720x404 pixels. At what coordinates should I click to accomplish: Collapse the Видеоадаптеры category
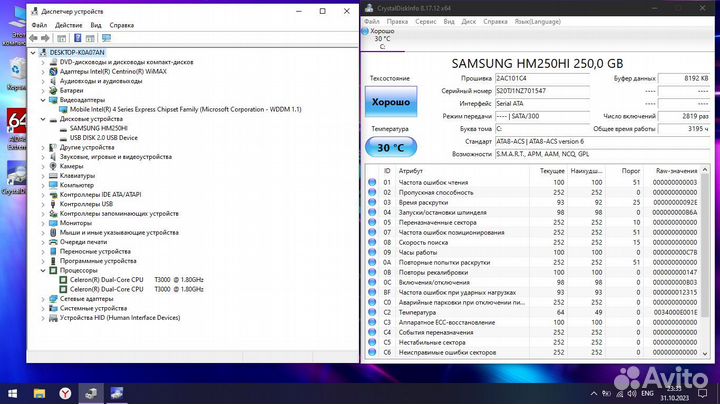[43, 100]
